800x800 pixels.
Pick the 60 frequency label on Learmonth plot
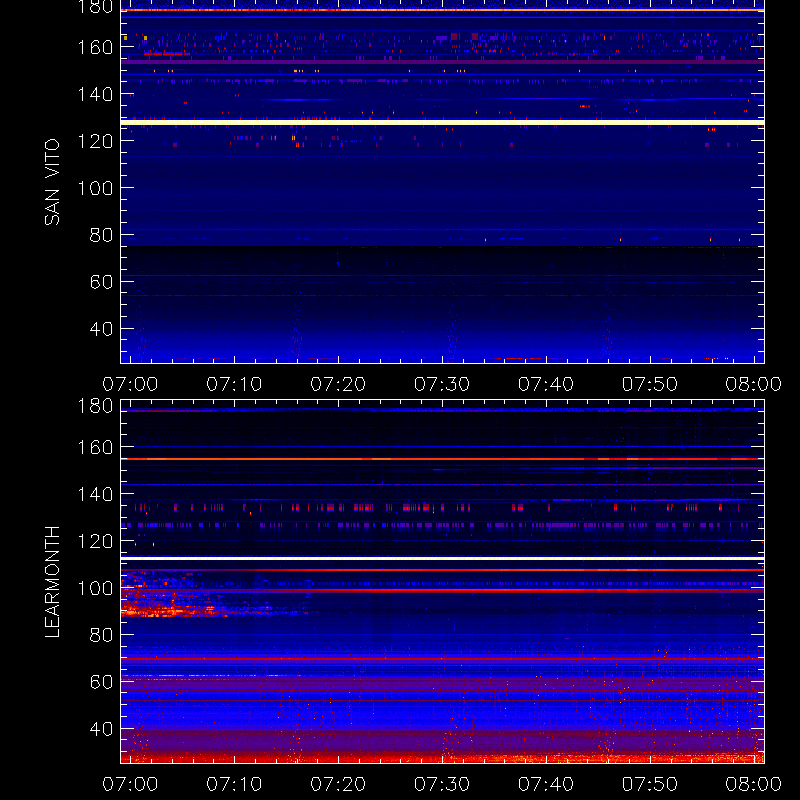(101, 682)
